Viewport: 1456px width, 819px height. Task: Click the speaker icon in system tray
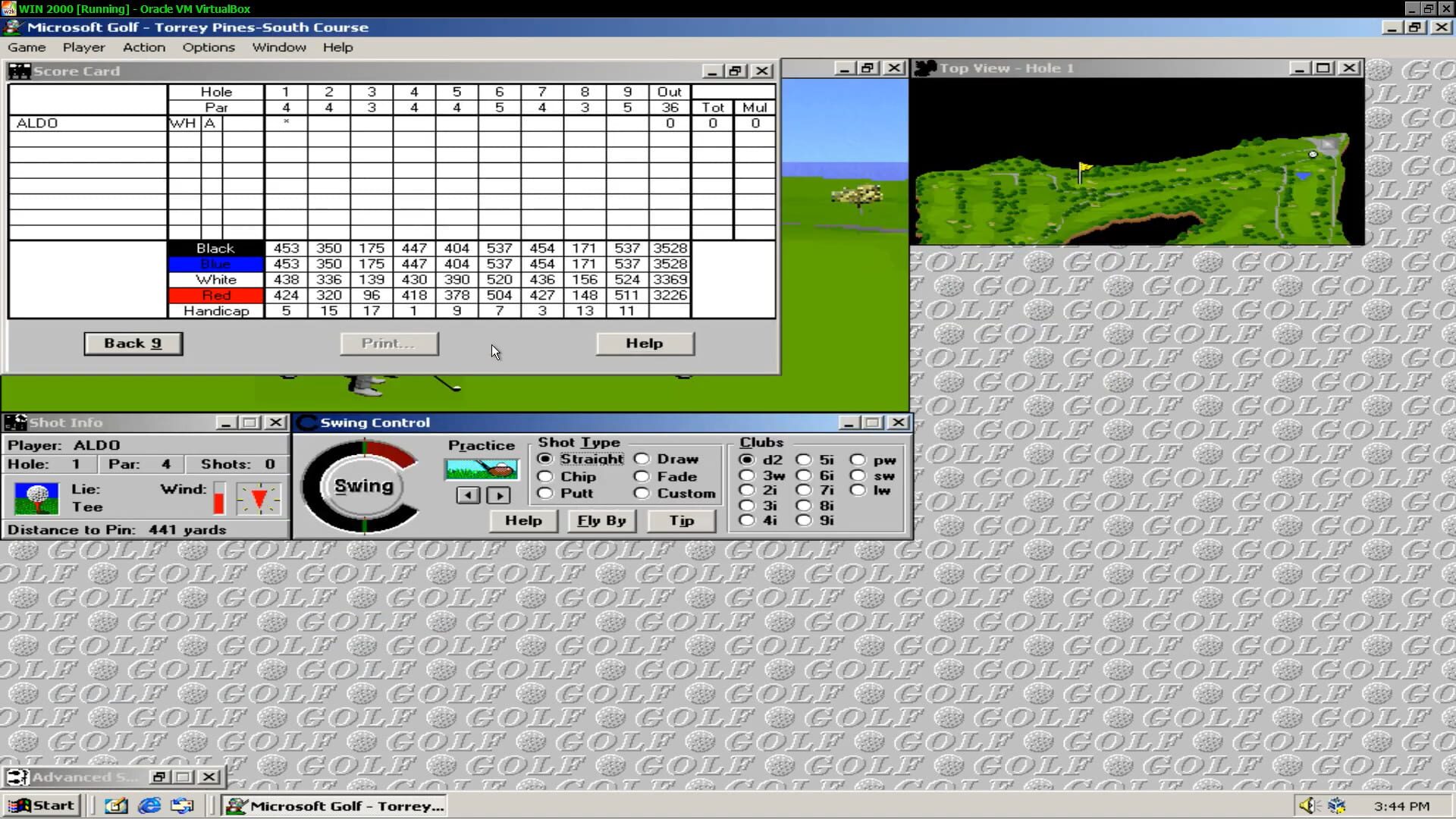pos(1307,805)
